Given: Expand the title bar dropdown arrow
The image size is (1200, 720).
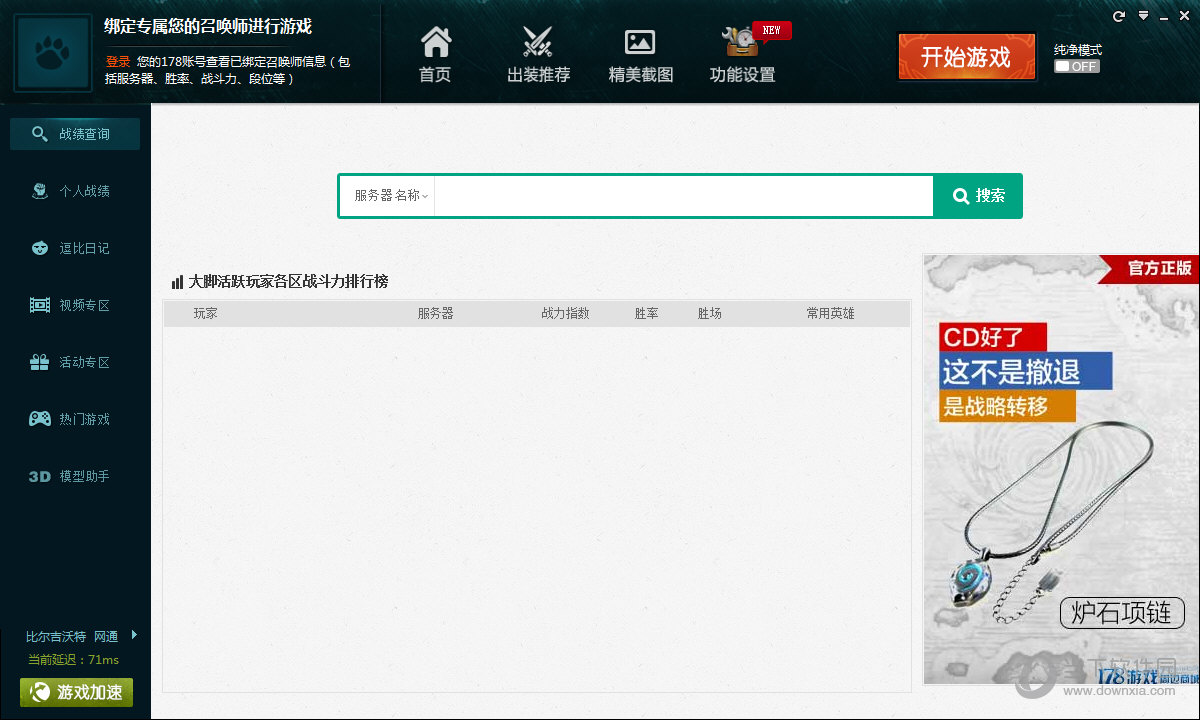Looking at the screenshot, I should pyautogui.click(x=1142, y=15).
